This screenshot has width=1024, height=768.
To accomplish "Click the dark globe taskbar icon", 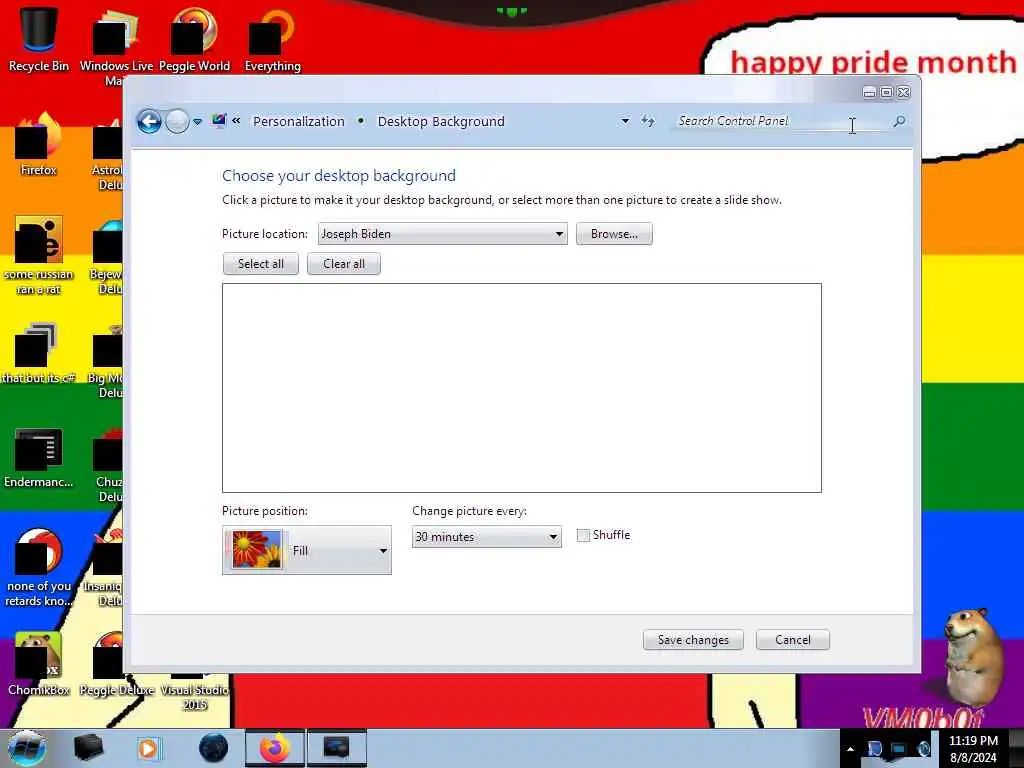I will [x=214, y=748].
